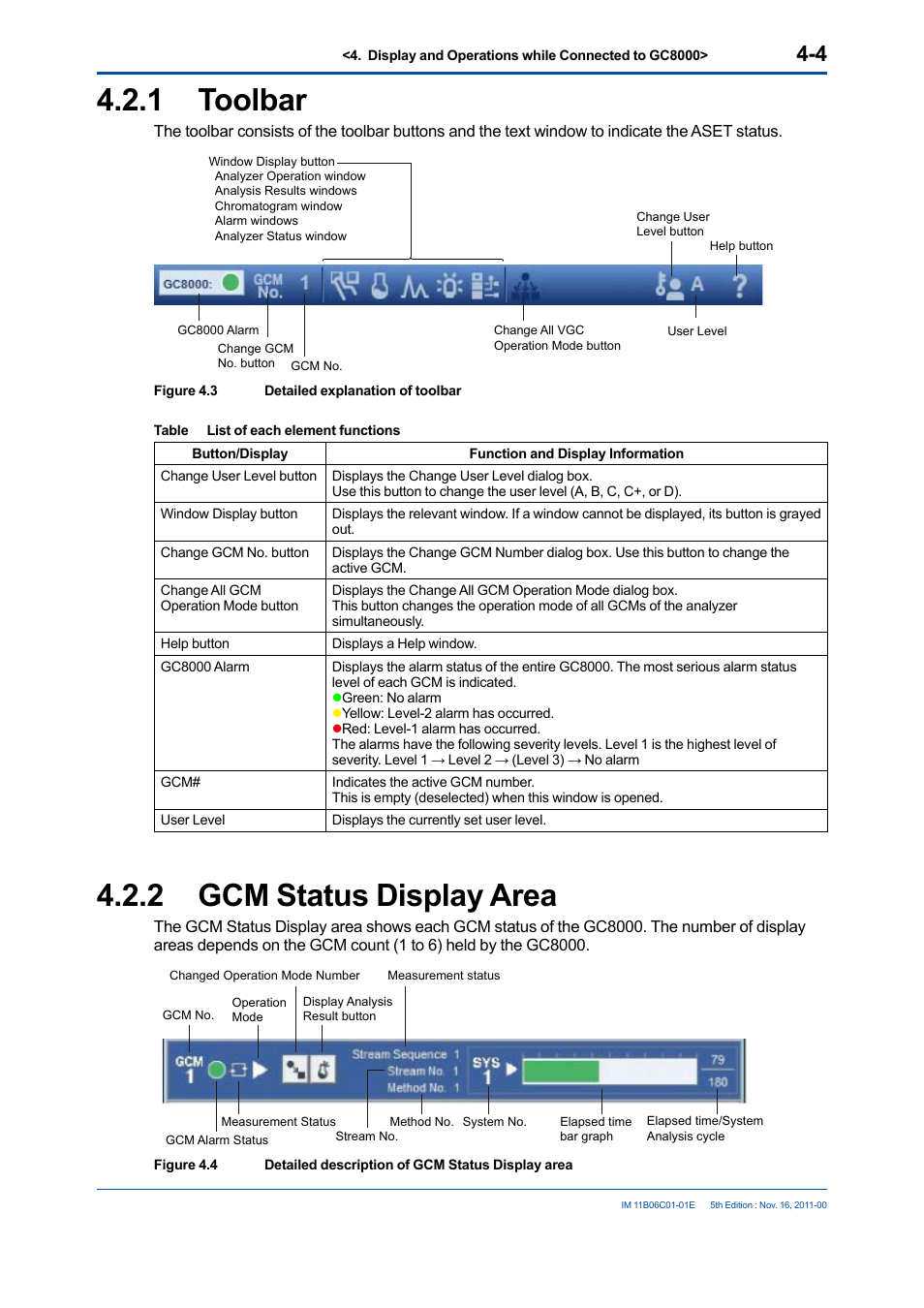Click the measurement status loop icon
The width and height of the screenshot is (924, 1308).
tap(238, 1070)
